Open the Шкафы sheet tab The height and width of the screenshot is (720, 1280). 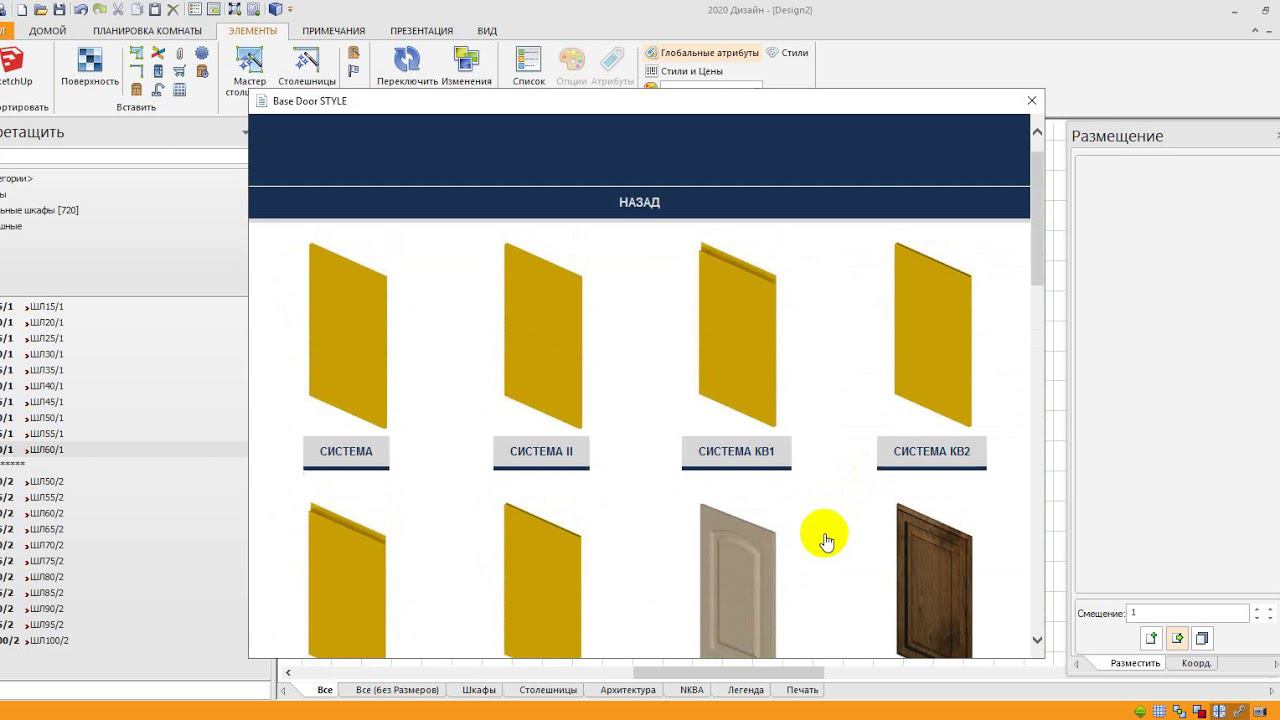tap(479, 690)
